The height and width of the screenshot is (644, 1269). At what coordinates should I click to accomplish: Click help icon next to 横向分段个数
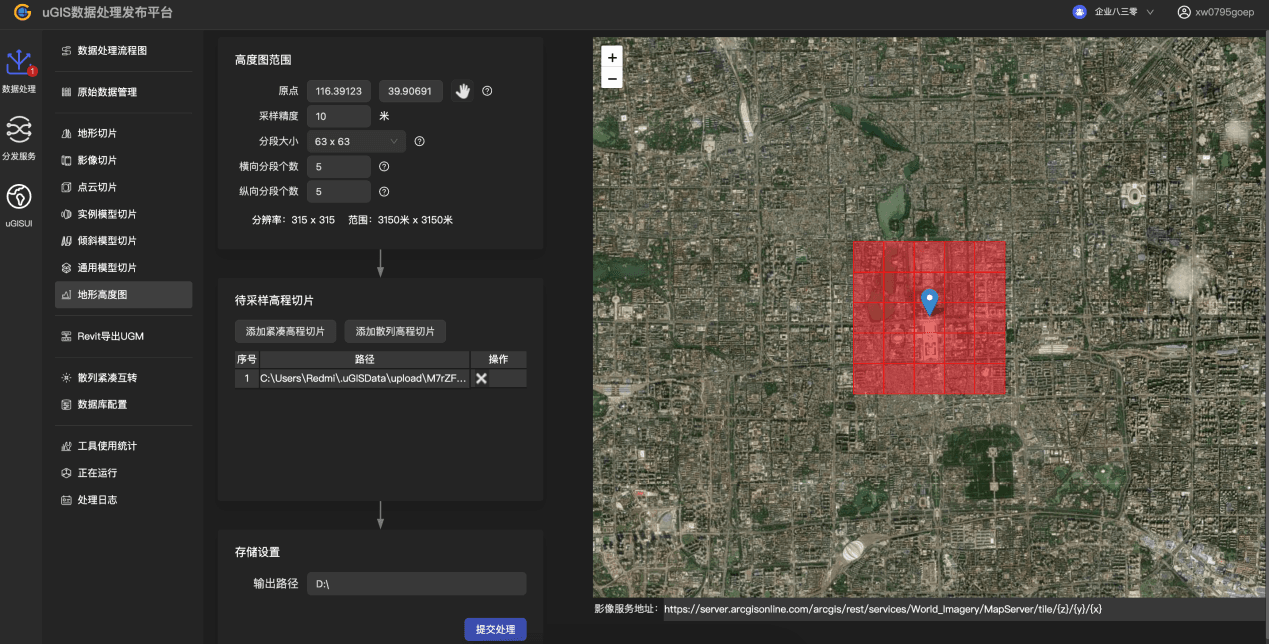384,167
